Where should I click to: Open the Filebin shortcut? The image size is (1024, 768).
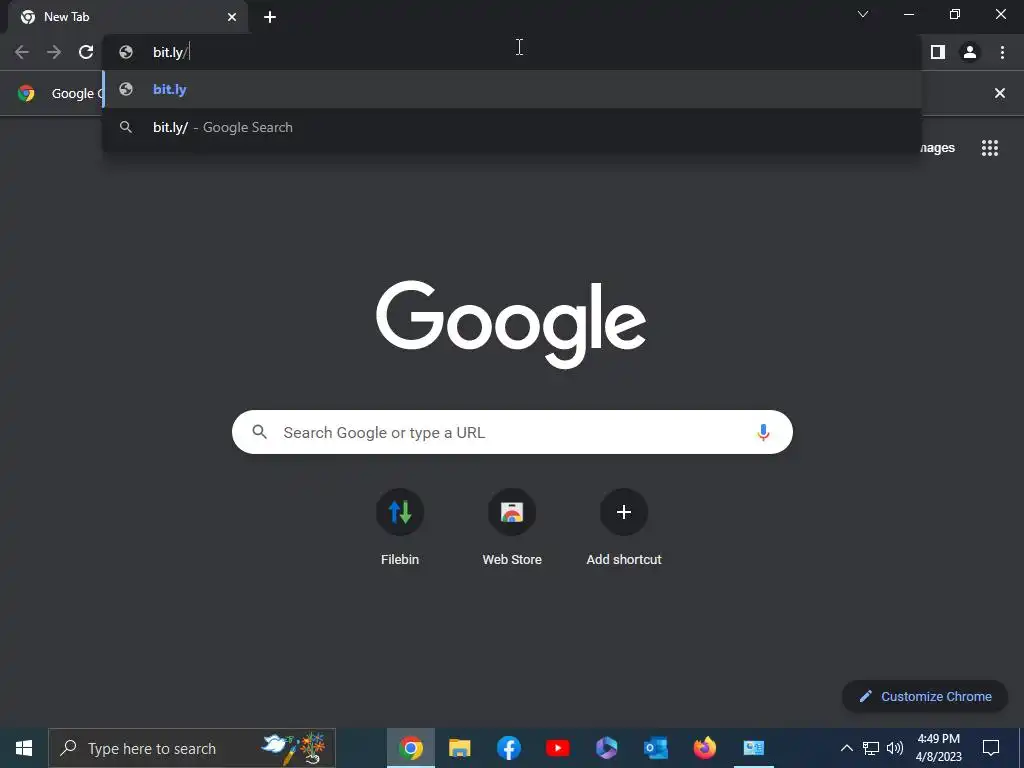pyautogui.click(x=400, y=527)
